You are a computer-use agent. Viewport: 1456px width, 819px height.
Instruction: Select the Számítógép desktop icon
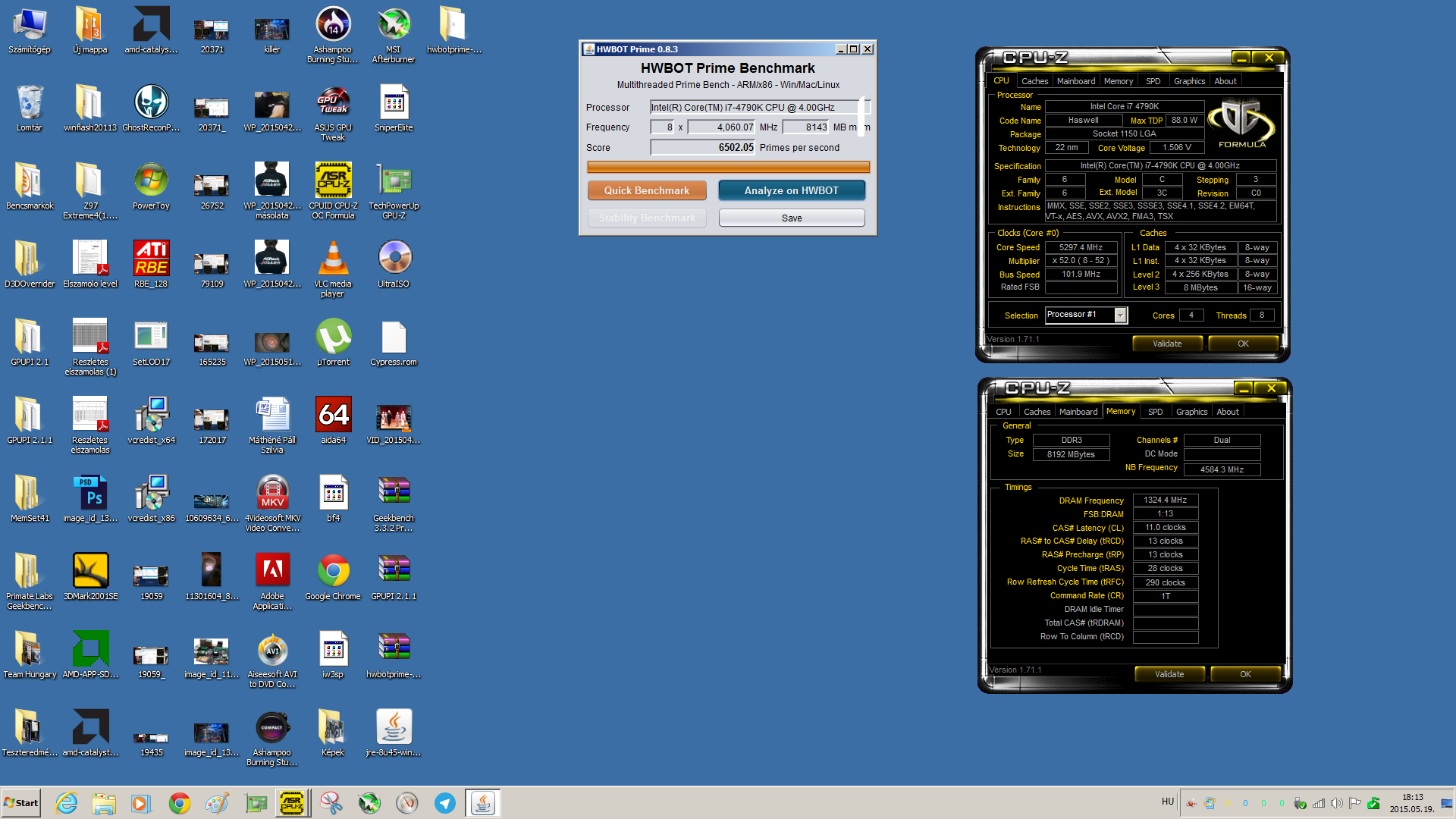click(x=30, y=30)
